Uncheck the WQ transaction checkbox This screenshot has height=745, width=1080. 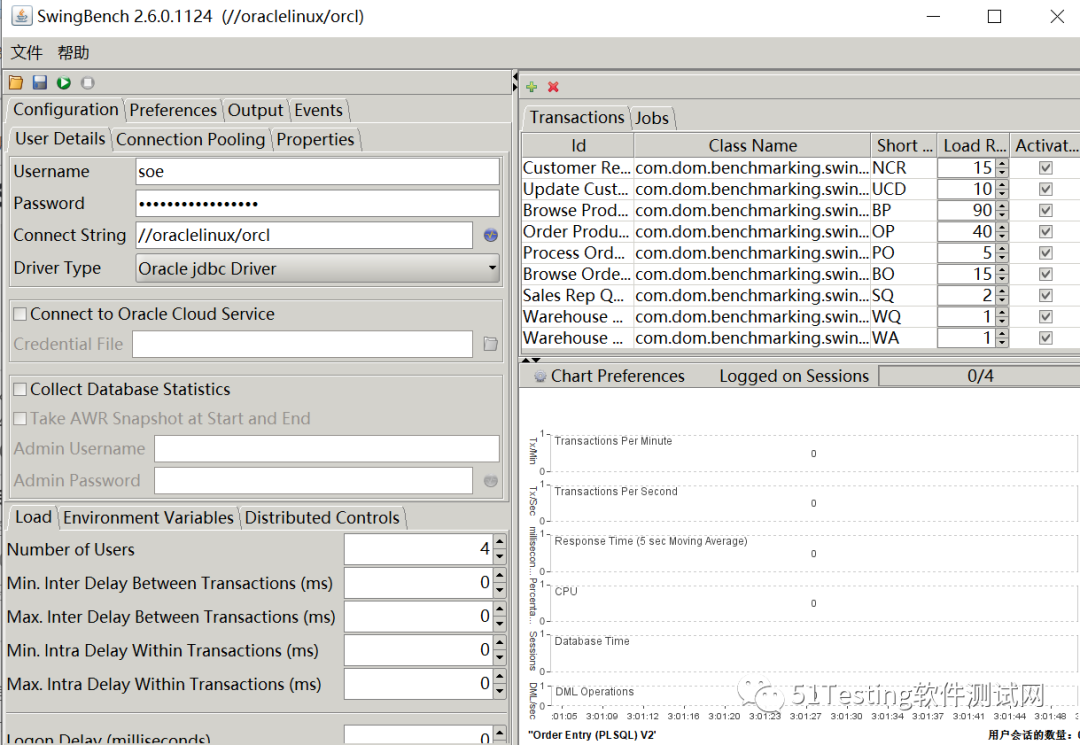tap(1046, 317)
